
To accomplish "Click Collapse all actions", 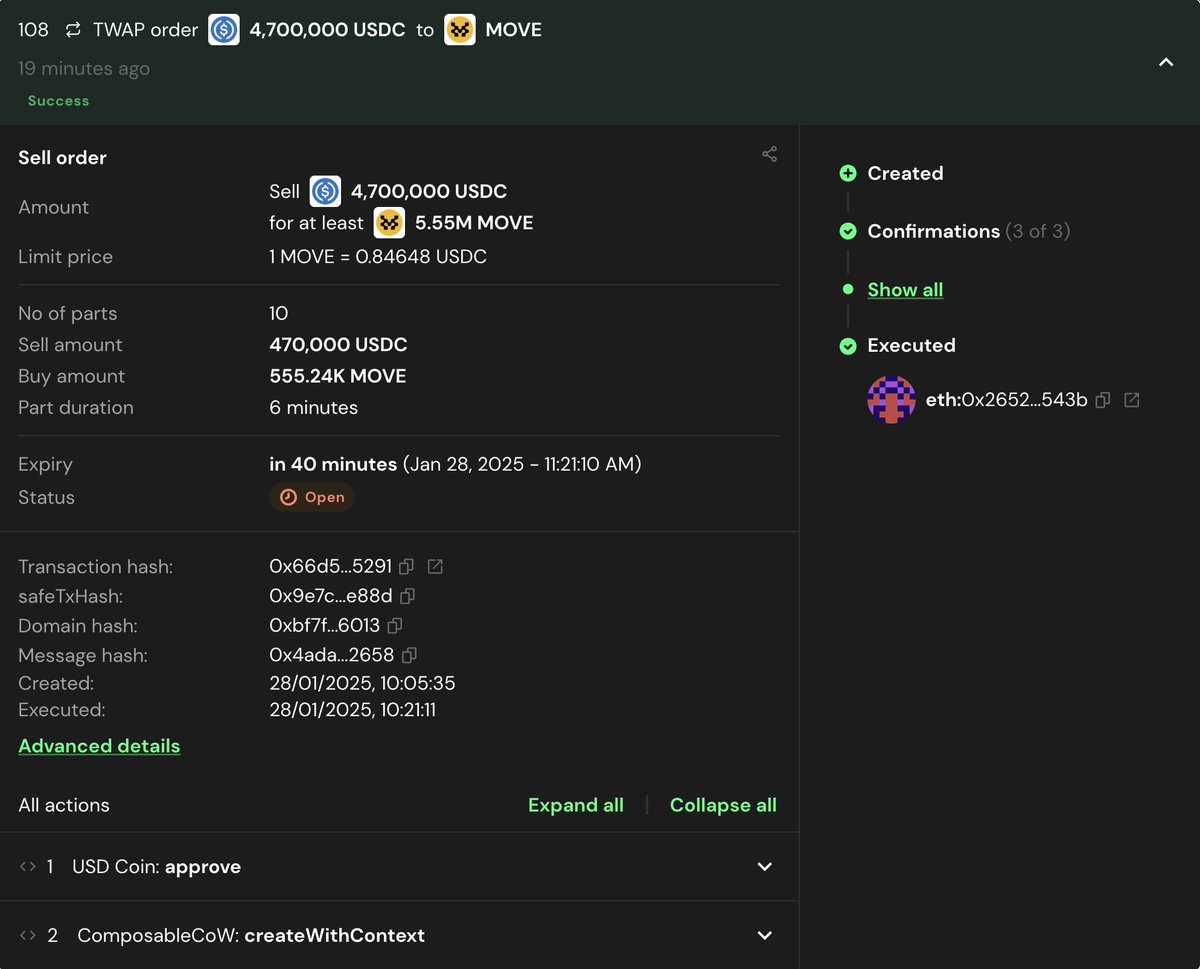I will tap(723, 805).
